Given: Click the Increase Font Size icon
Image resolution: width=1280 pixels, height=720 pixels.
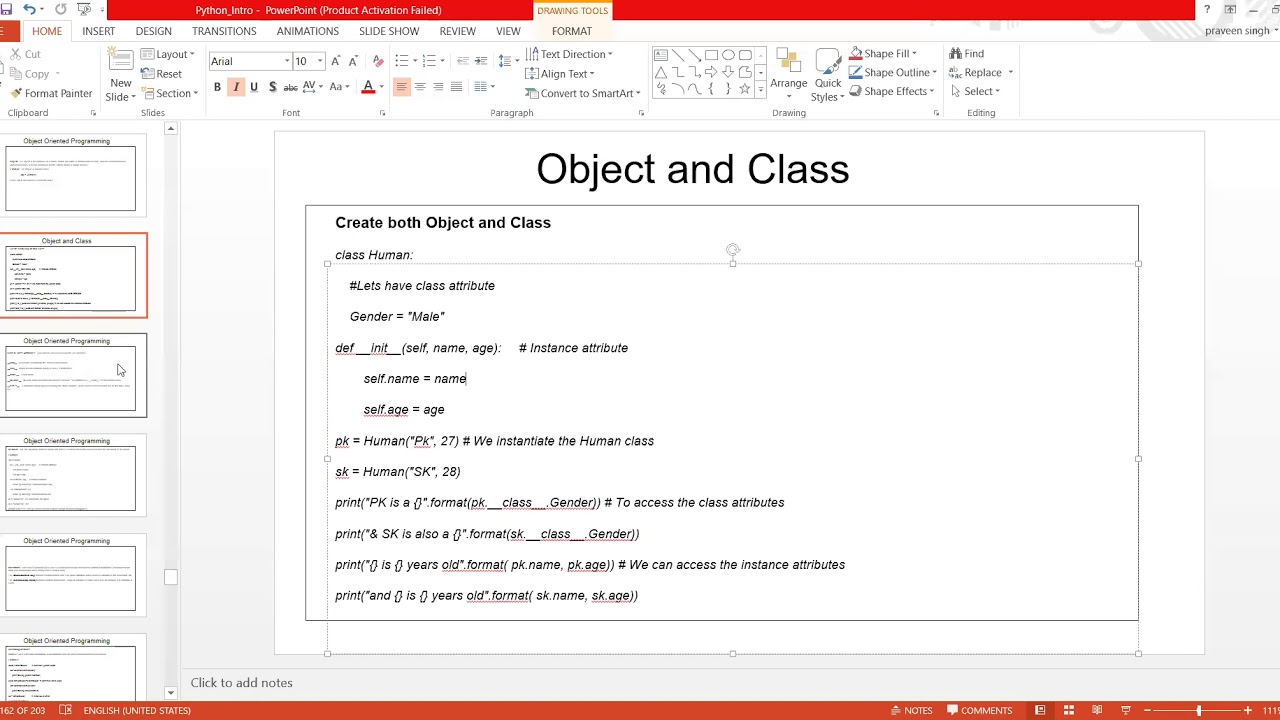Looking at the screenshot, I should tap(336, 61).
